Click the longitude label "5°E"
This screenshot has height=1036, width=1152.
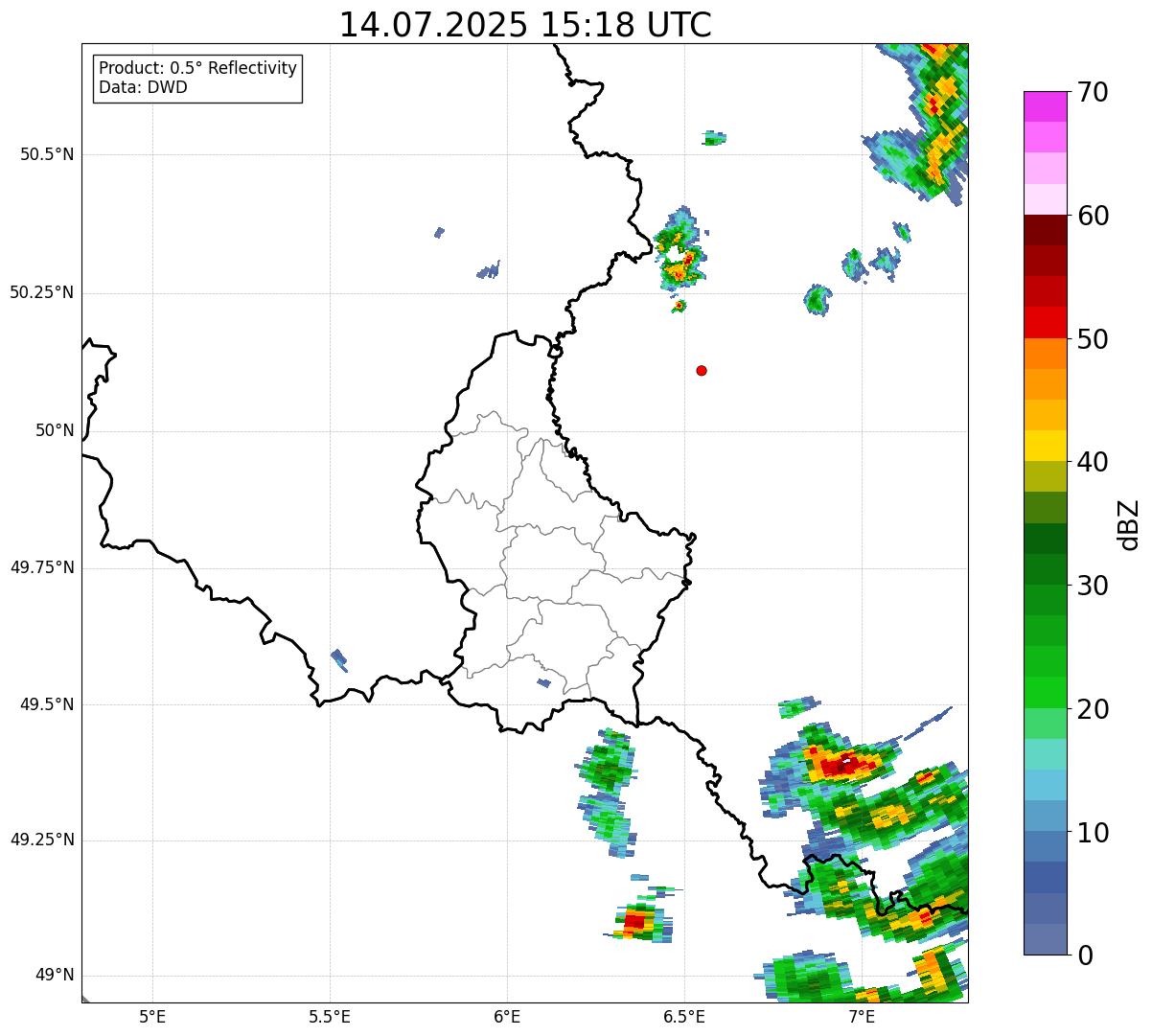pyautogui.click(x=152, y=1016)
